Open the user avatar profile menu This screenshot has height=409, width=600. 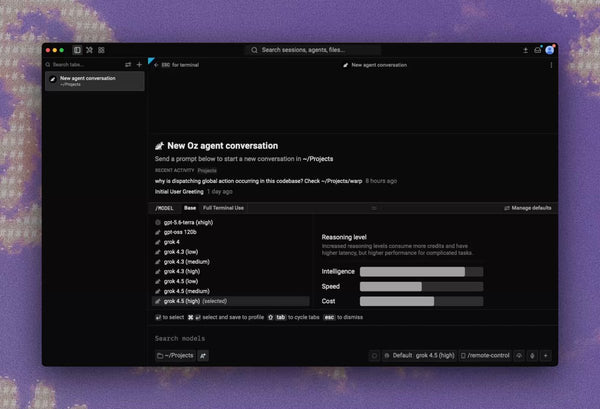pyautogui.click(x=550, y=50)
